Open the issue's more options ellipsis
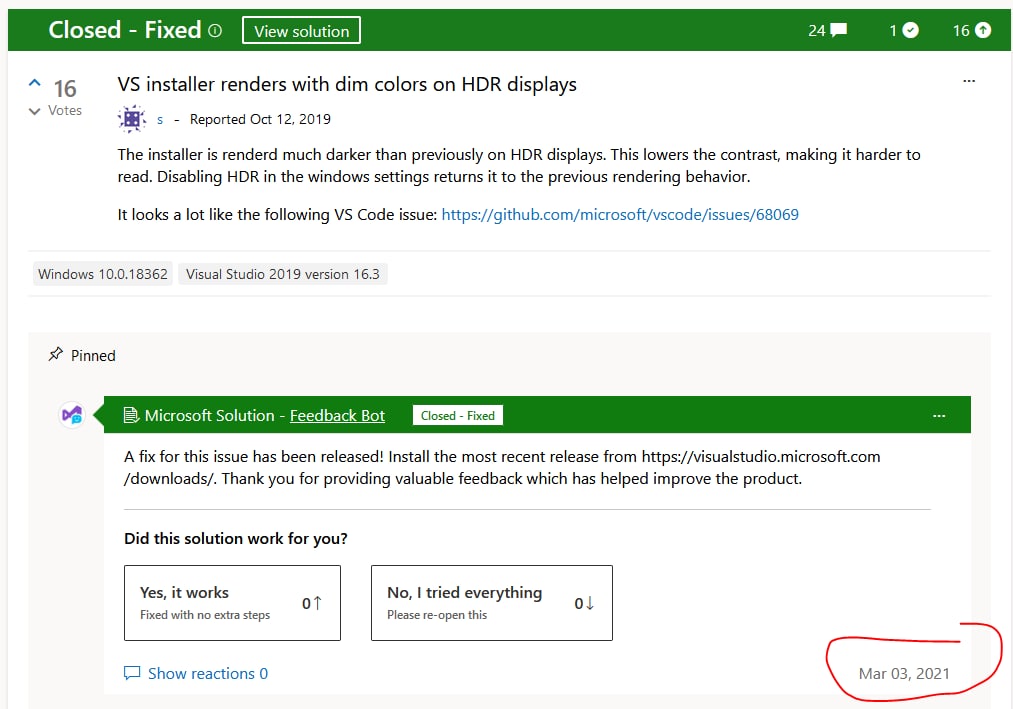The width and height of the screenshot is (1013, 709). tap(968, 81)
